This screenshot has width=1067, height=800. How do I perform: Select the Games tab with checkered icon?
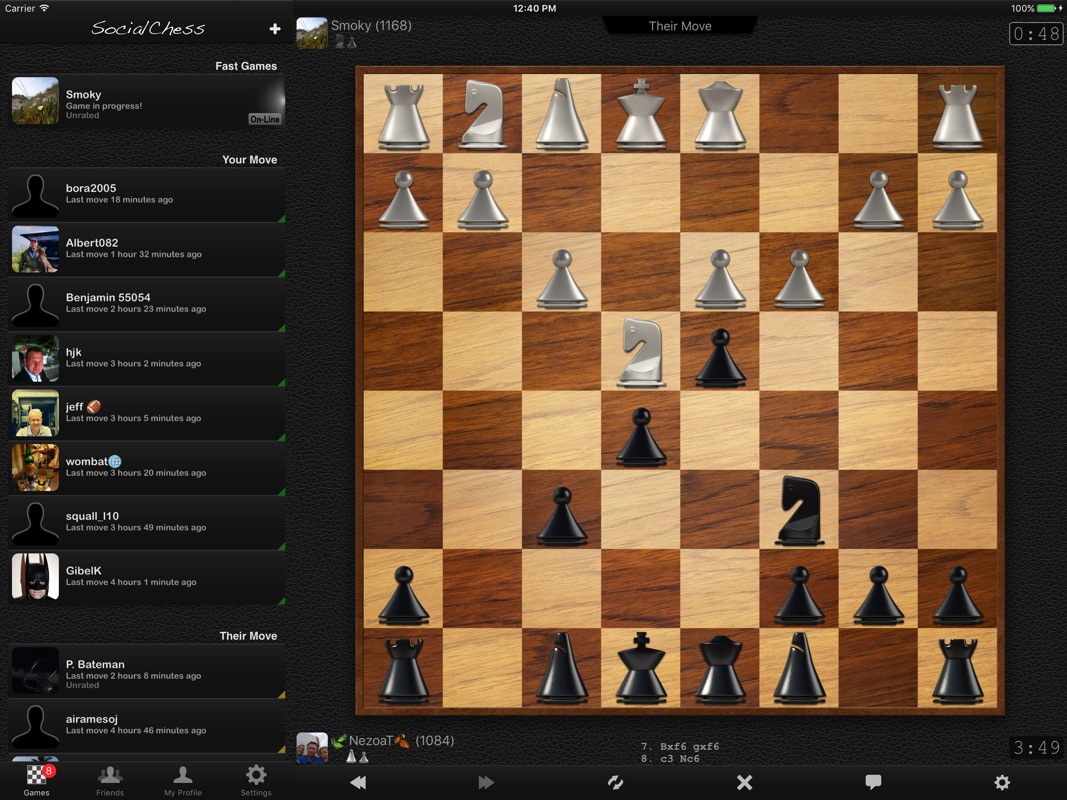[x=37, y=780]
